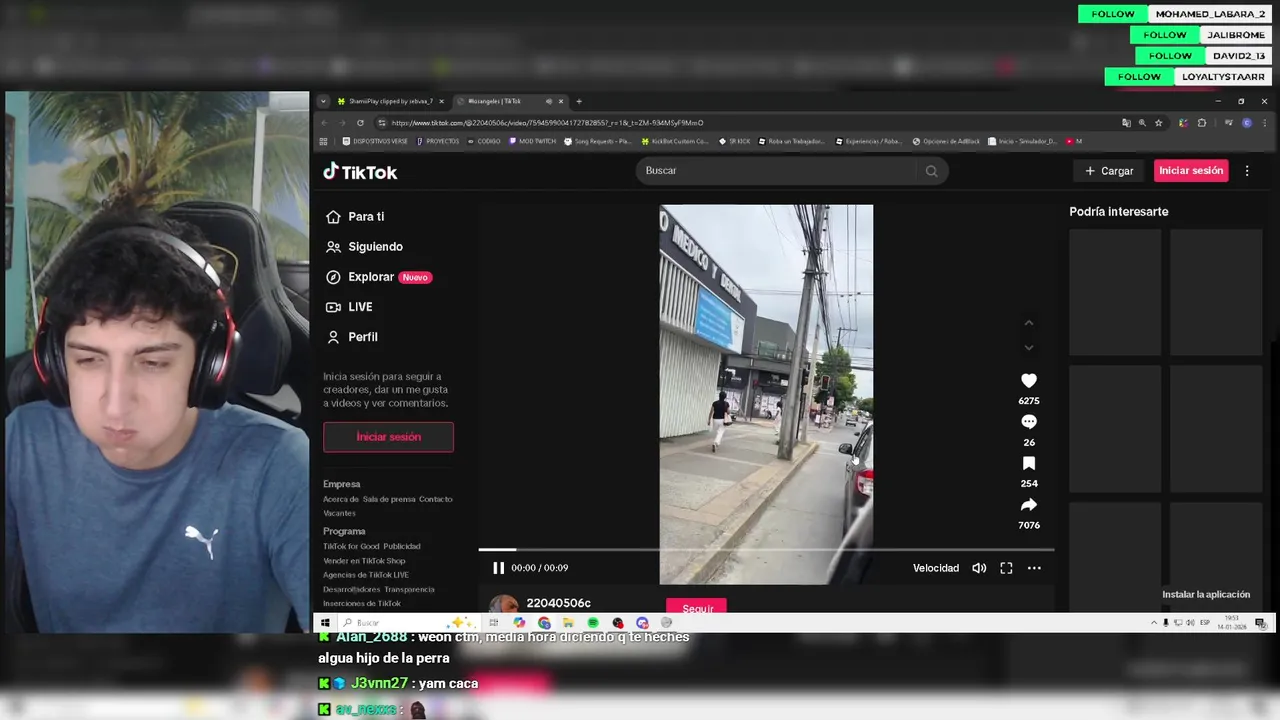Open video player more options menu
Viewport: 1280px width, 720px height.
tap(1034, 568)
